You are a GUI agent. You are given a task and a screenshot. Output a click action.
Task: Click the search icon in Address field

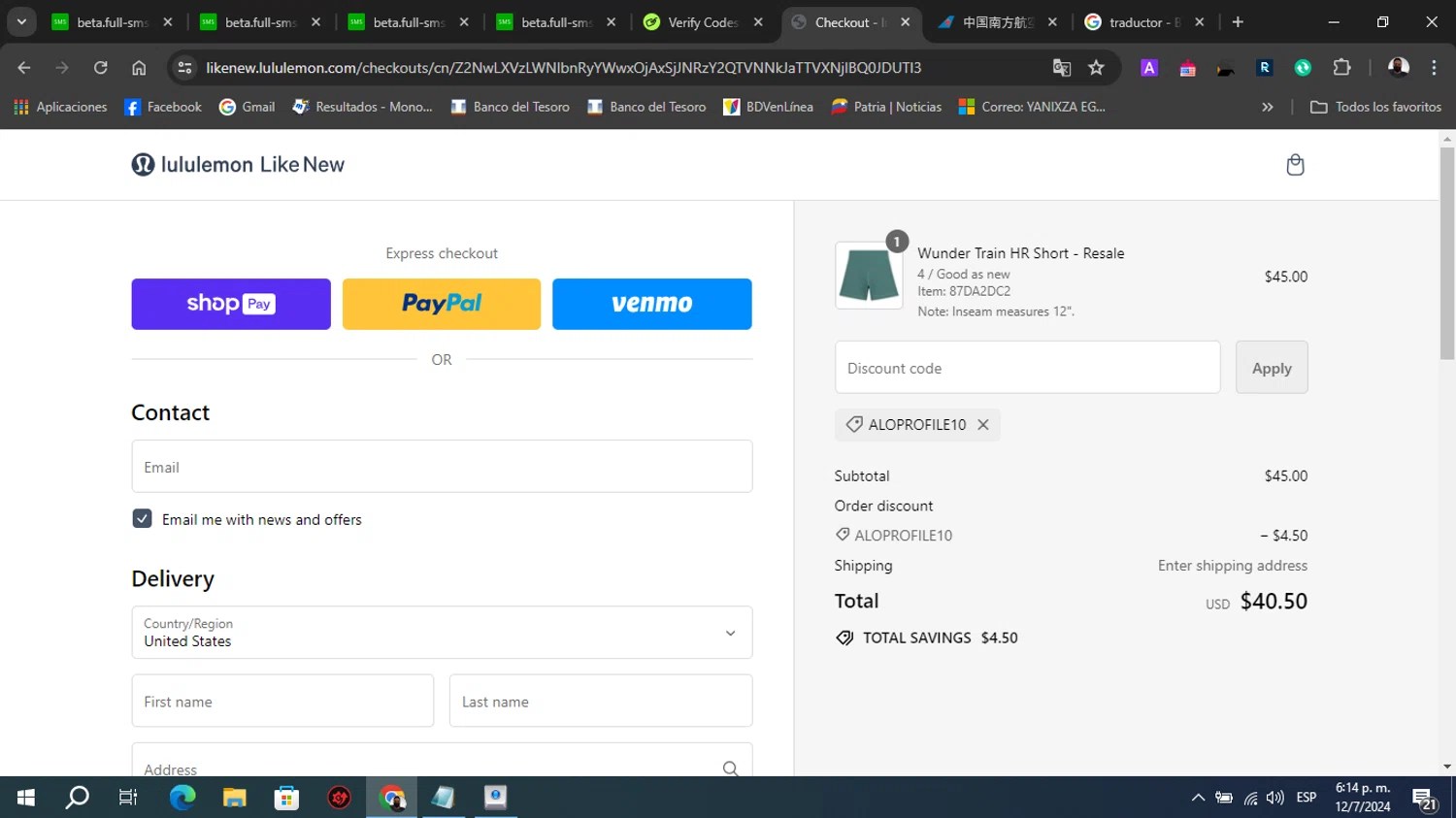point(730,769)
